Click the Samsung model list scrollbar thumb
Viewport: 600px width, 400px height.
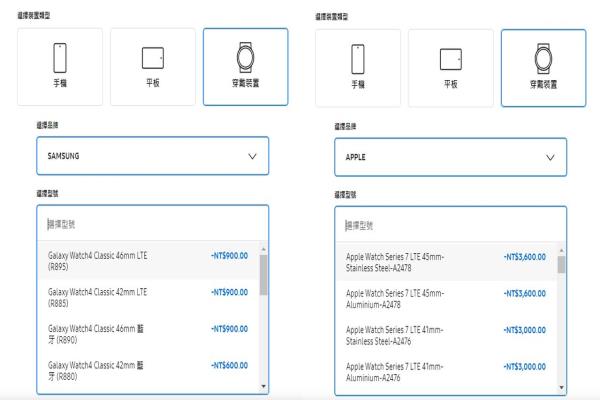pos(263,275)
